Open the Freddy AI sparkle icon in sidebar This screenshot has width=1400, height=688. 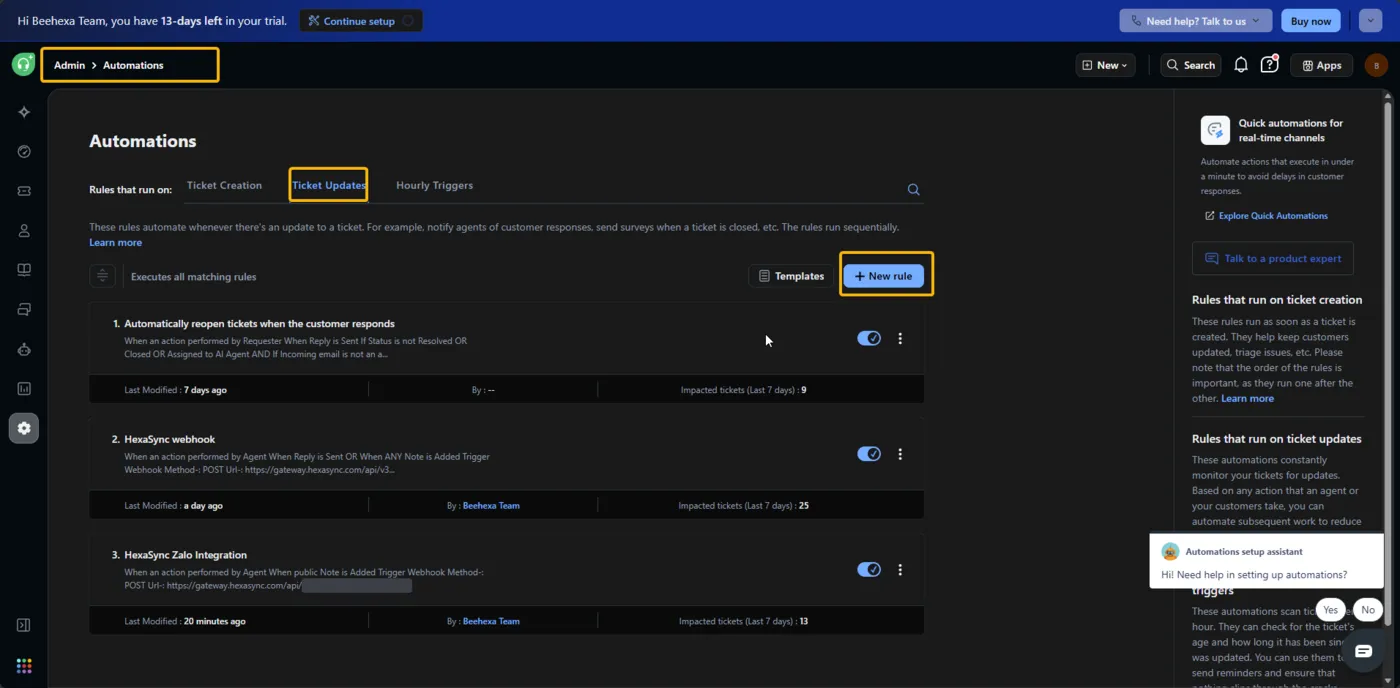tap(24, 112)
